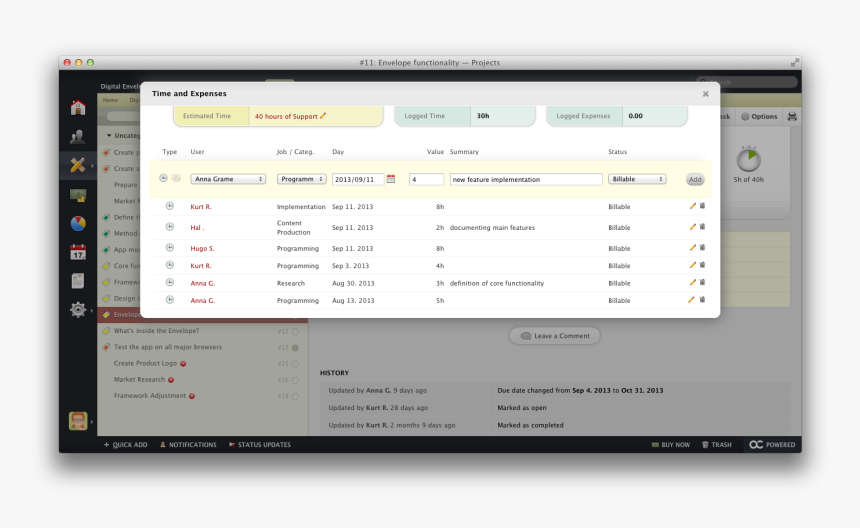This screenshot has width=860, height=528.
Task: Delete Anna G. Aug 13 Programming record
Action: (x=702, y=300)
